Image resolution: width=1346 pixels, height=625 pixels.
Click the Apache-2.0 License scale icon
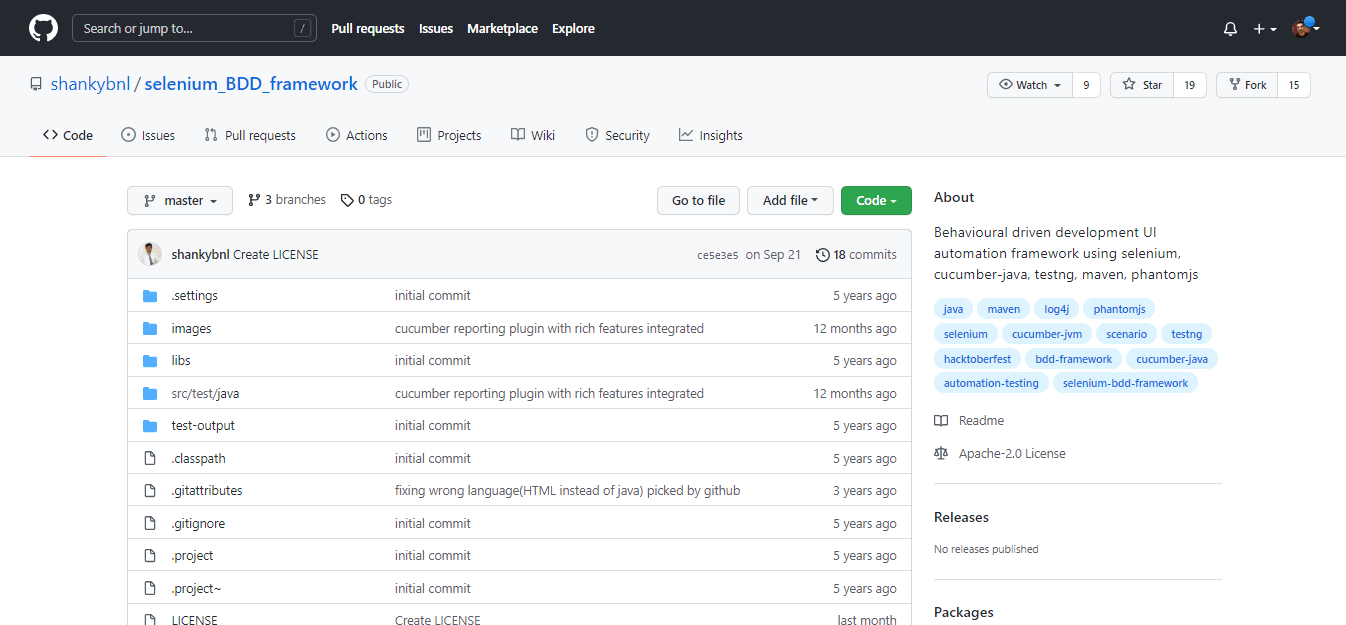[941, 454]
